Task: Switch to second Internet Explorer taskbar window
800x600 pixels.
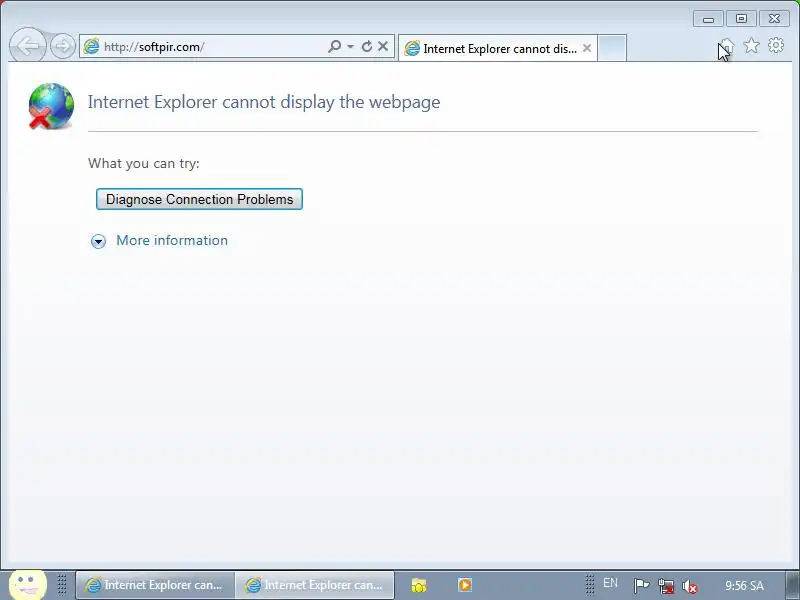Action: (314, 585)
